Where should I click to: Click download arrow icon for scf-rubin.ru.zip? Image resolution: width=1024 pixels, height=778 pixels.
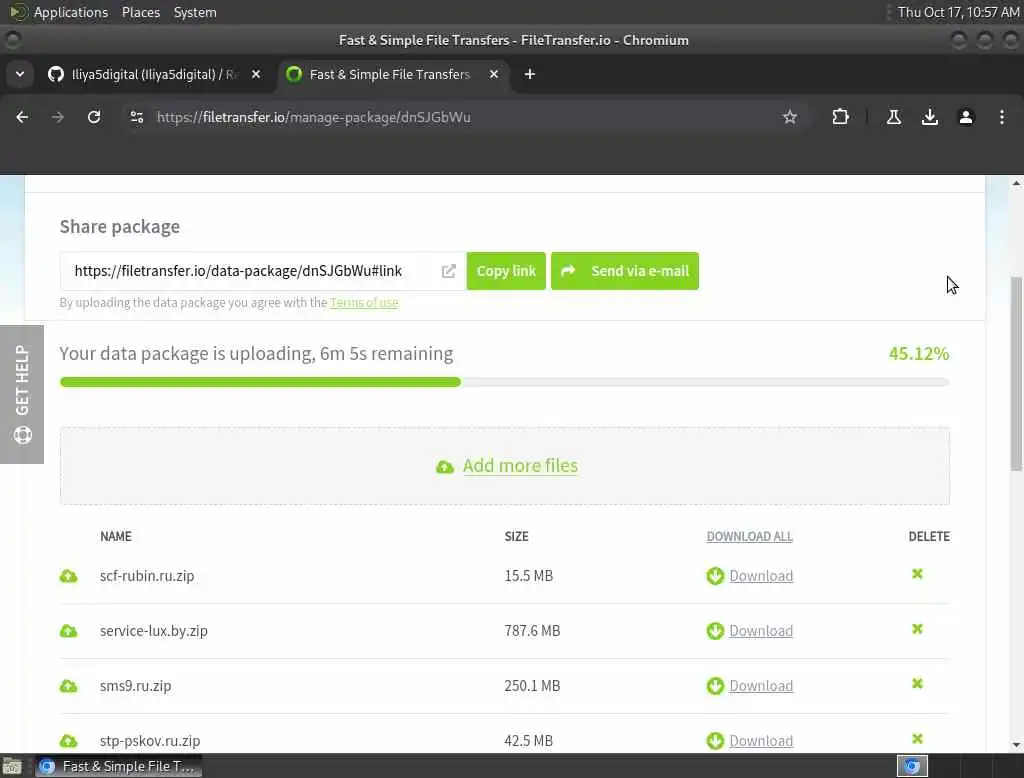click(x=715, y=575)
